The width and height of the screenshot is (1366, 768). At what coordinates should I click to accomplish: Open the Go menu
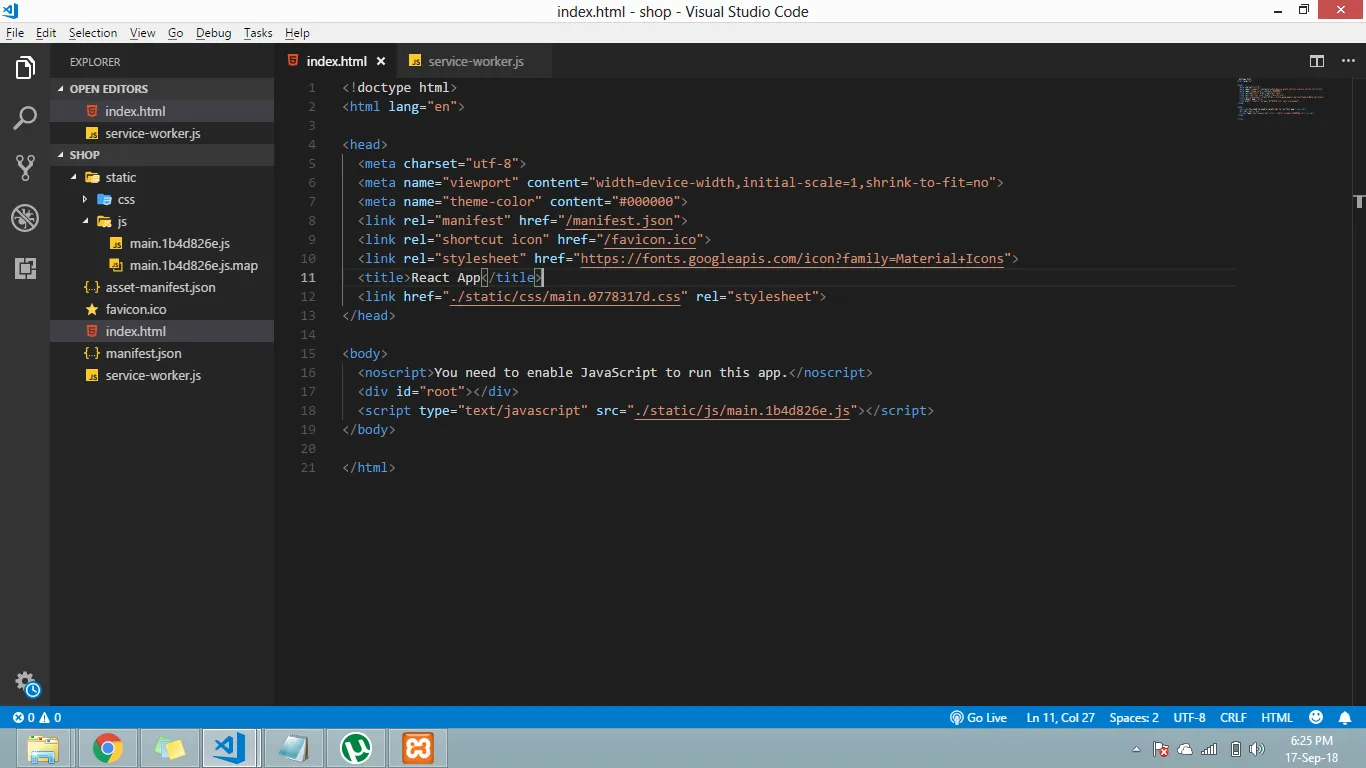click(176, 33)
